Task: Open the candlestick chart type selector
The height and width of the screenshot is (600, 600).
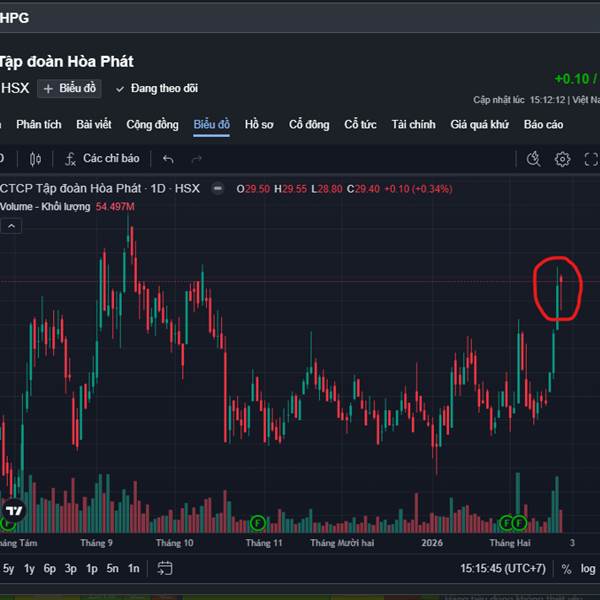Action: (x=35, y=159)
